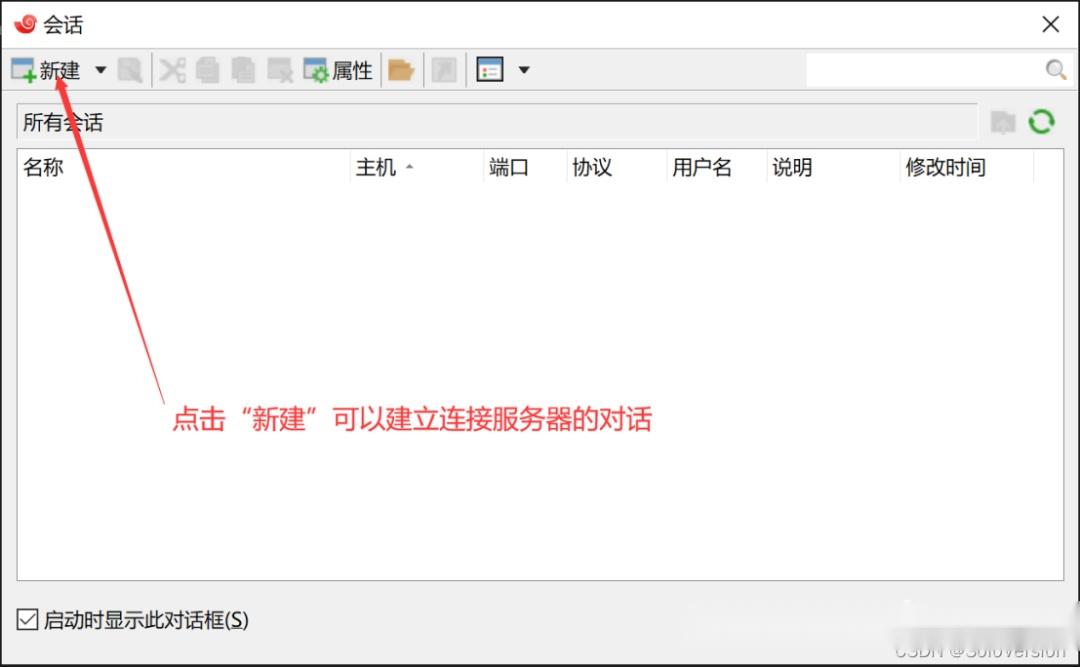Click the 所有会话 path bar

497,122
